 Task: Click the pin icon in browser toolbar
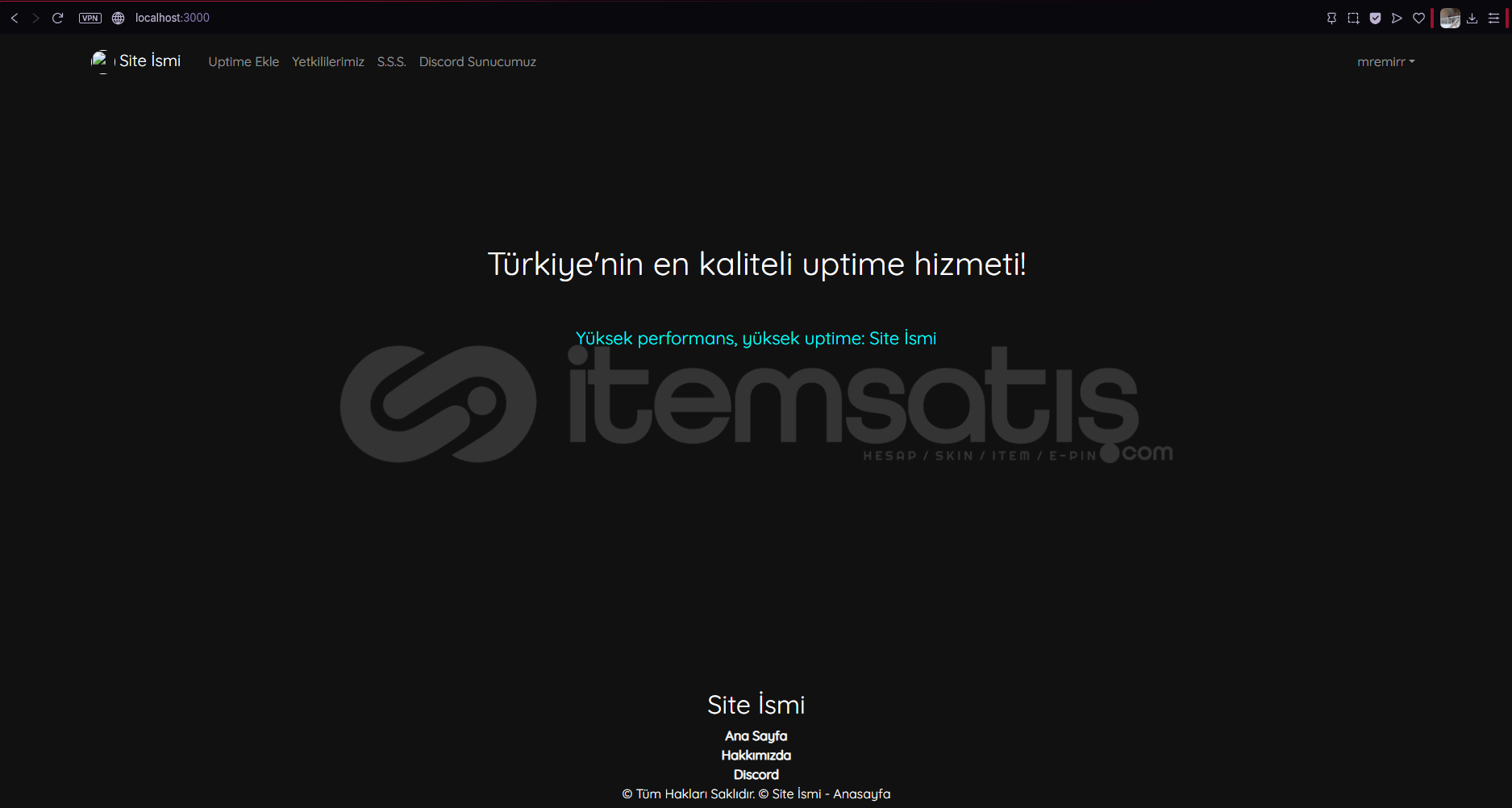pyautogui.click(x=1331, y=18)
